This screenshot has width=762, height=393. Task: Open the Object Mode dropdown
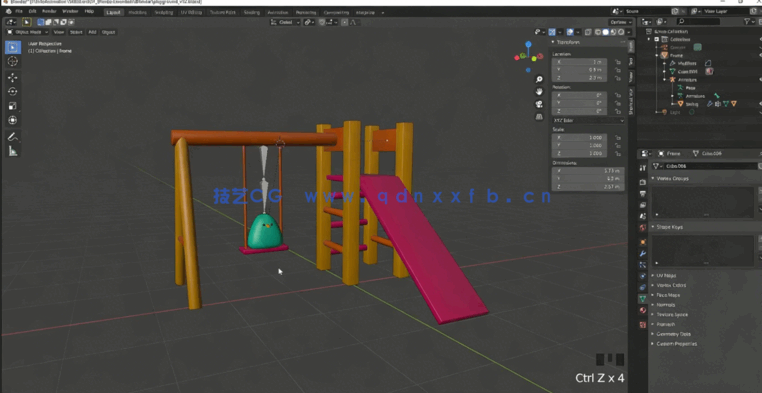pyautogui.click(x=28, y=32)
